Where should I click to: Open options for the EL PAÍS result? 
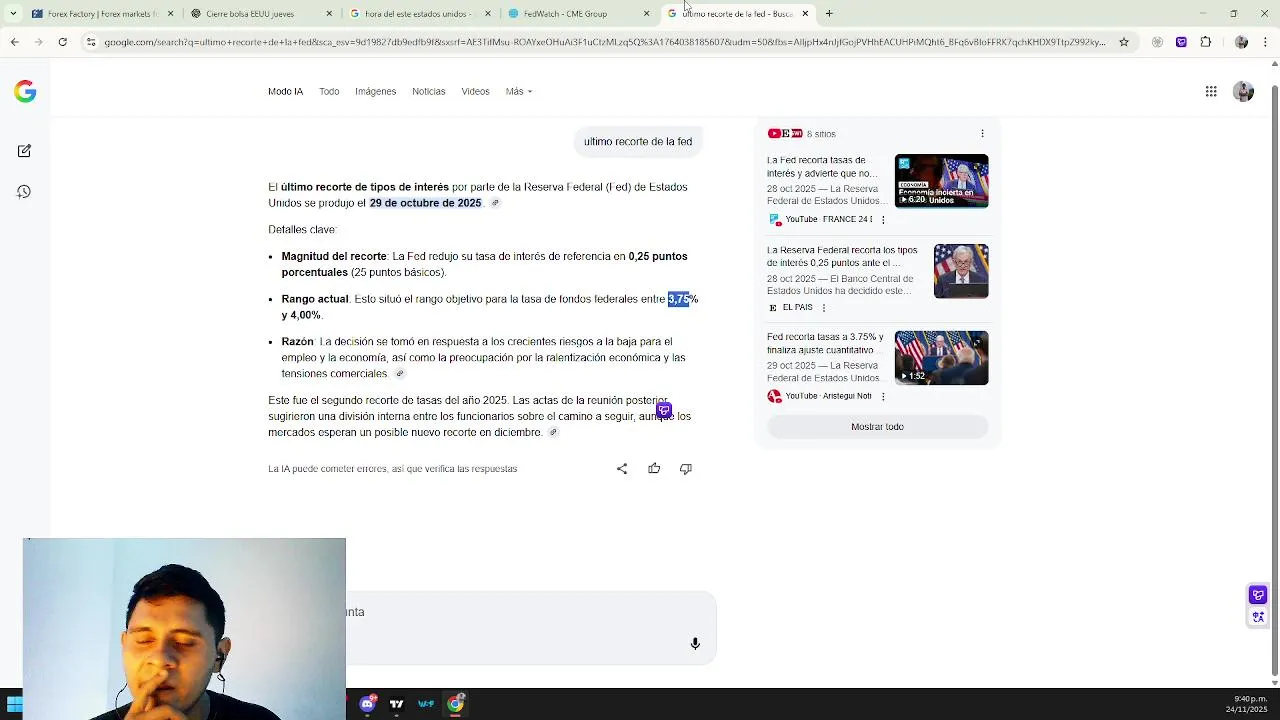point(824,308)
